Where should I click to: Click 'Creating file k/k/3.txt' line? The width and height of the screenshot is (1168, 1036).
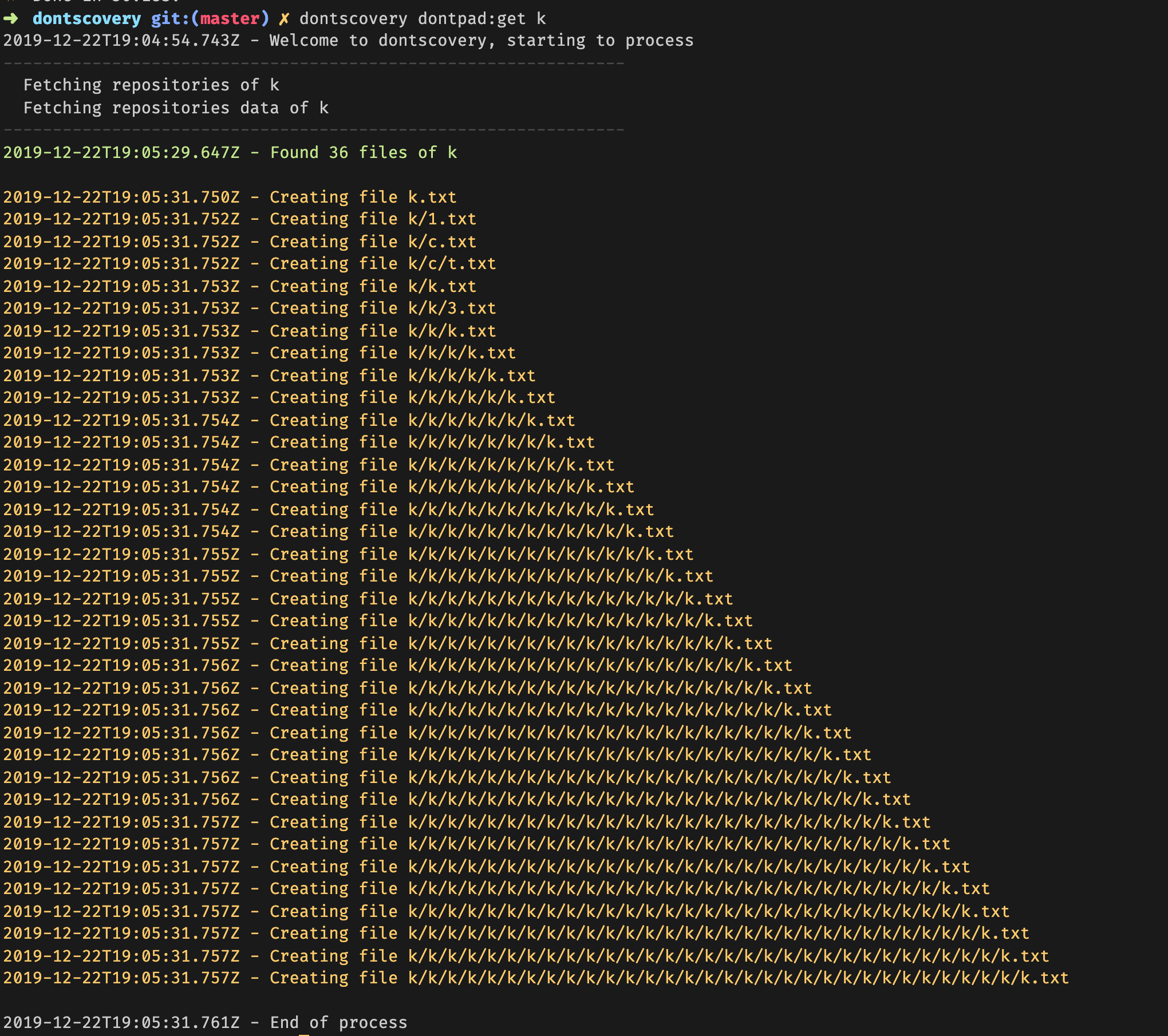(250, 309)
